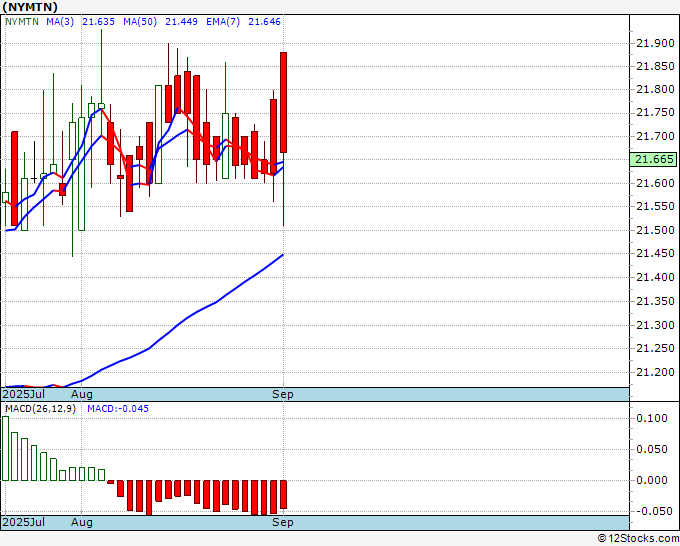The height and width of the screenshot is (546, 680).
Task: Click the MA(3) indicator label
Action: click(x=60, y=22)
